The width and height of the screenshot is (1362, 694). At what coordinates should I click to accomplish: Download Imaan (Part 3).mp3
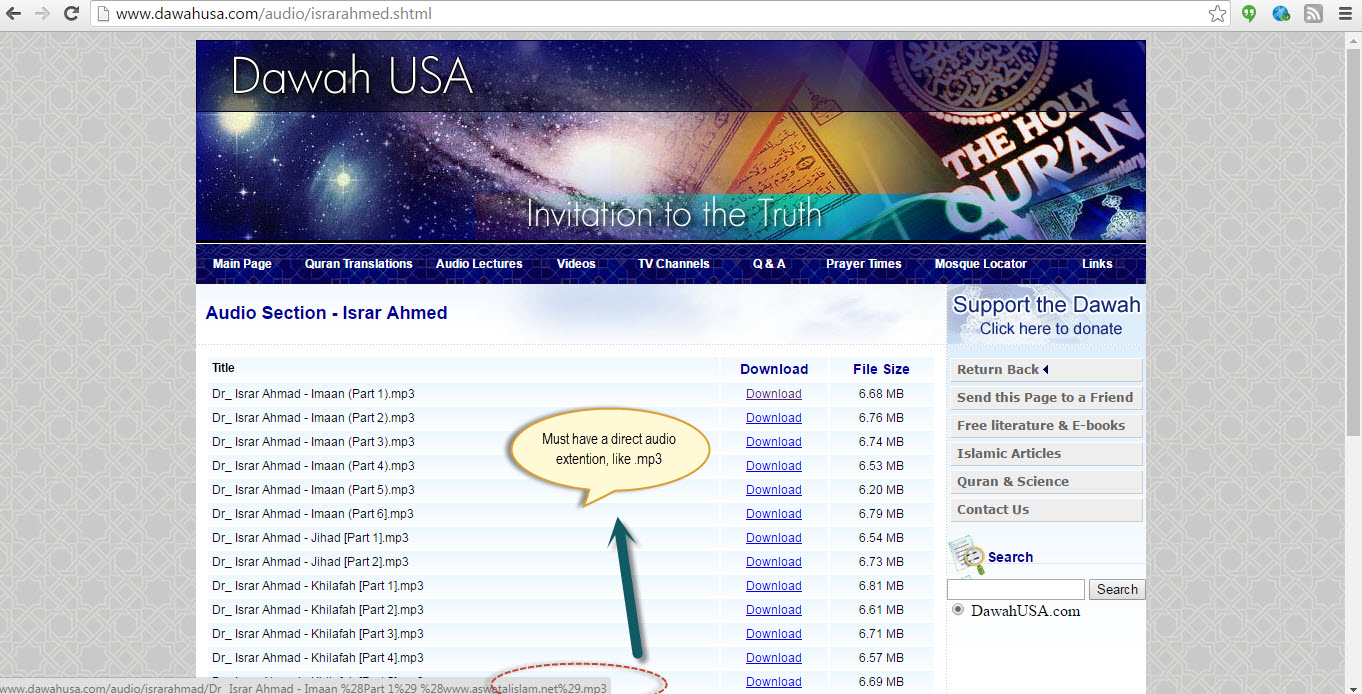click(774, 442)
